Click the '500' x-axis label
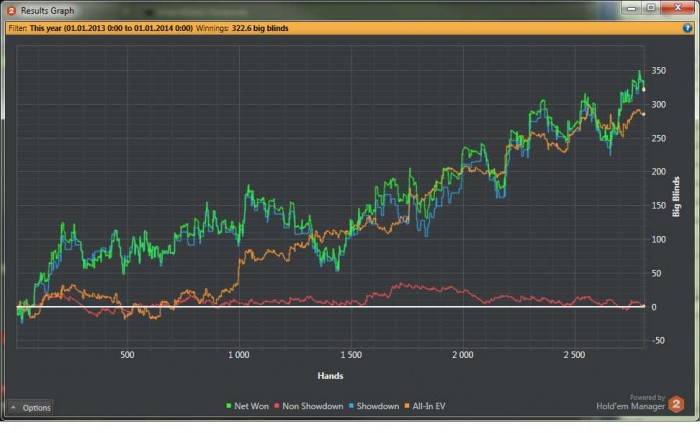 point(127,355)
